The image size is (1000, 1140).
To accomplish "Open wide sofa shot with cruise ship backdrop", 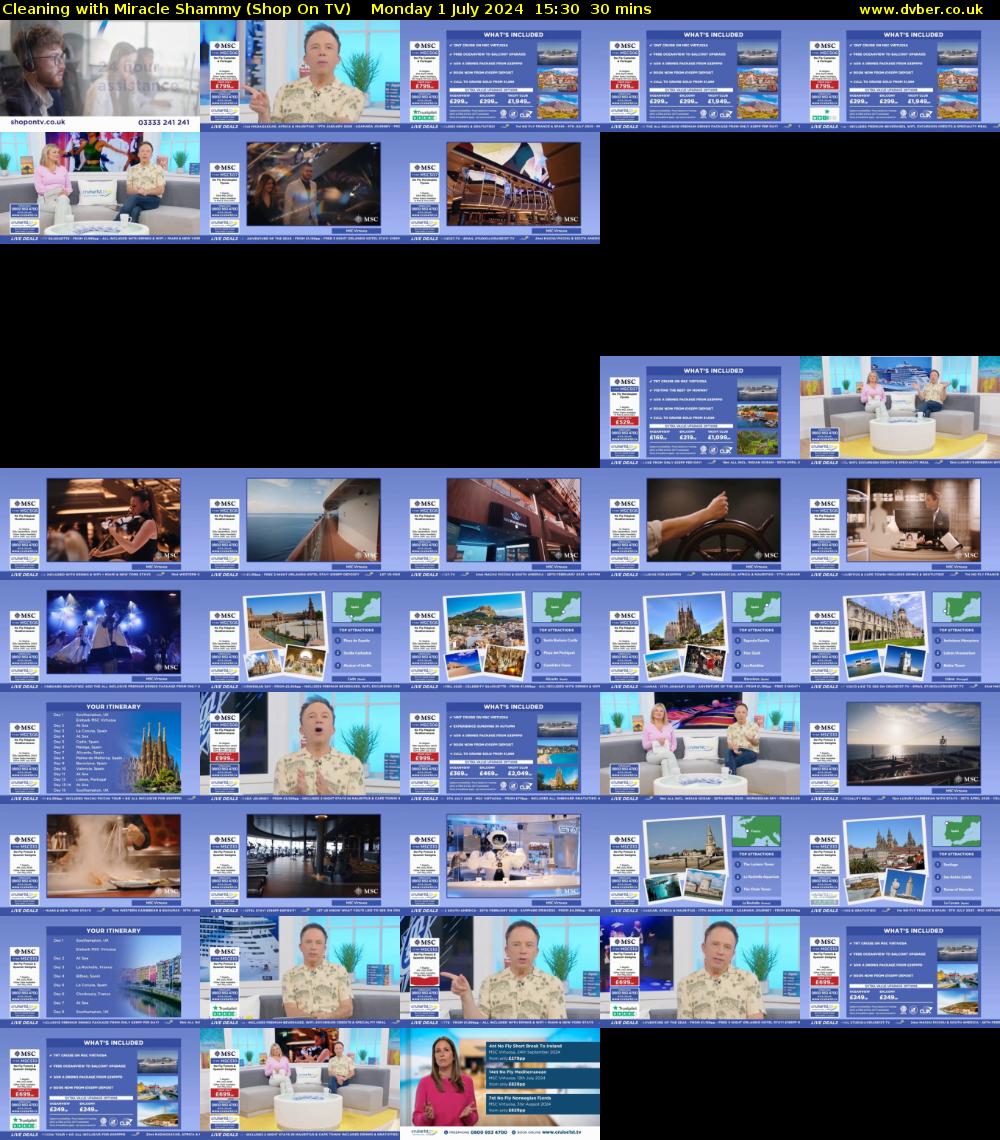I will (x=900, y=412).
